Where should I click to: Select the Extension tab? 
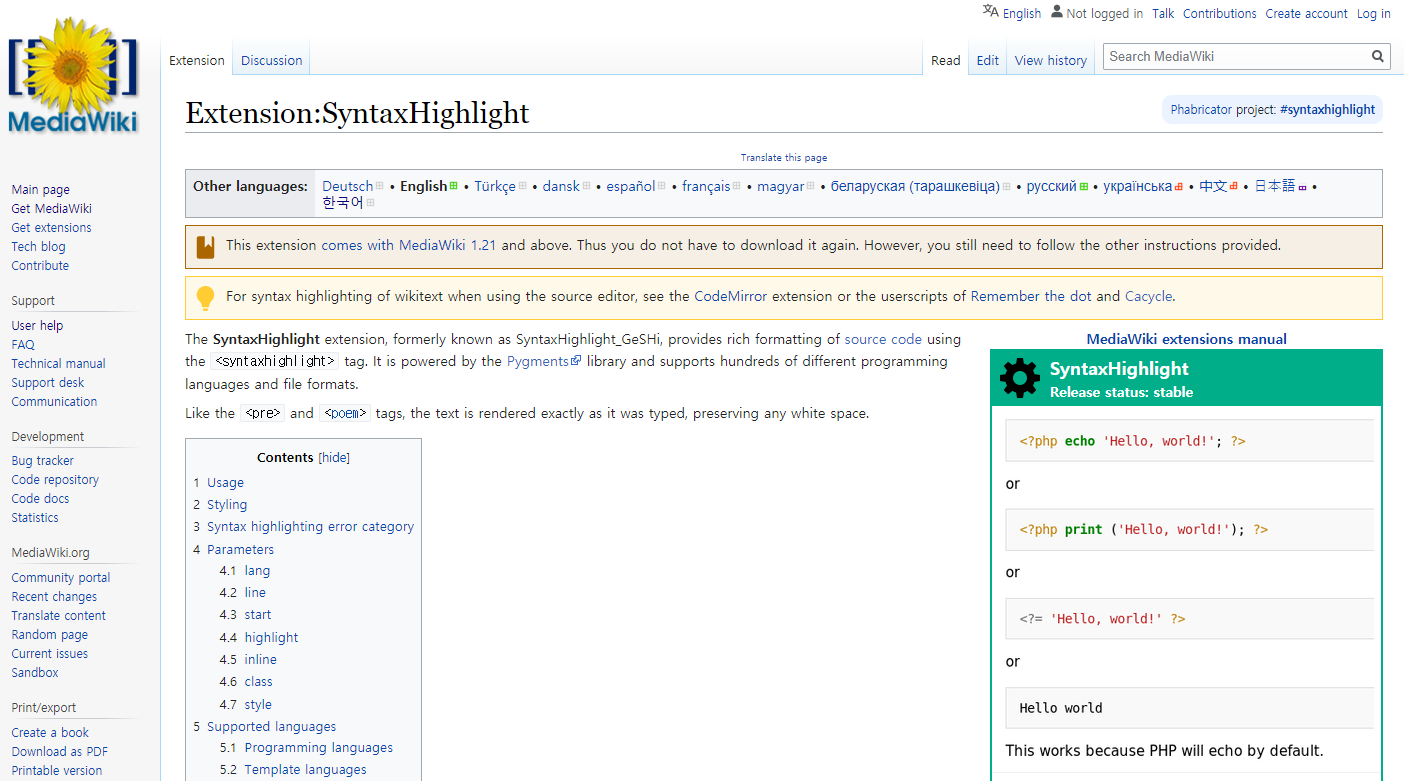pyautogui.click(x=197, y=60)
